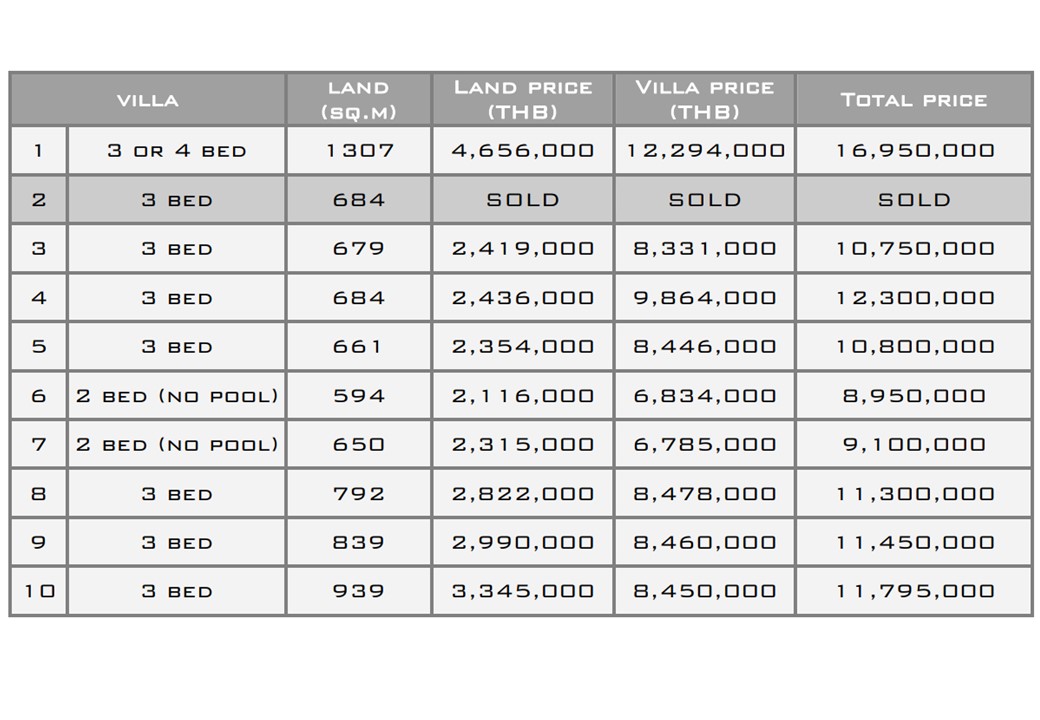
Task: Click villa 9 land price 2,990,000
Action: [x=523, y=542]
